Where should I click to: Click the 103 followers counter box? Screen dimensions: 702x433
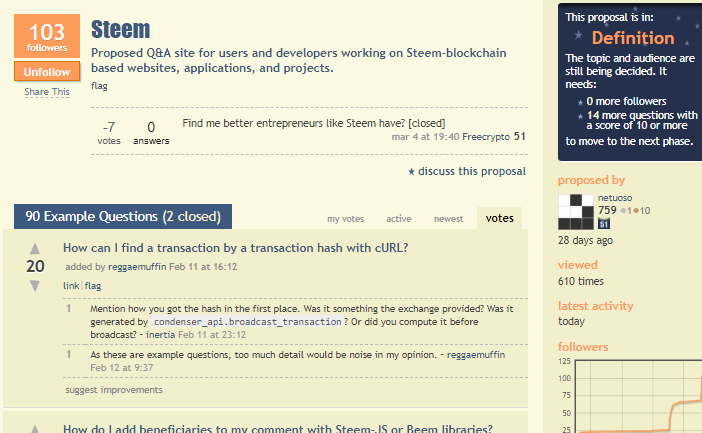click(47, 36)
